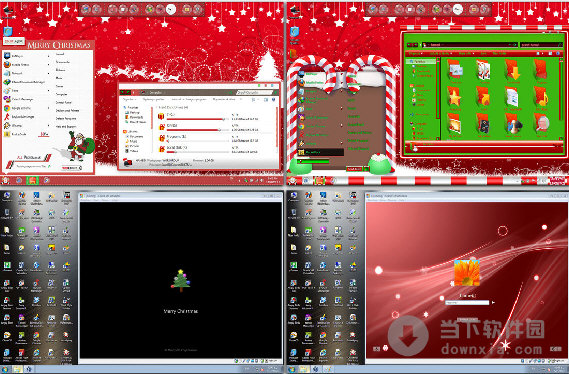Click white round icon in top-right dock
This screenshot has width=569, height=374.
(x=458, y=9)
